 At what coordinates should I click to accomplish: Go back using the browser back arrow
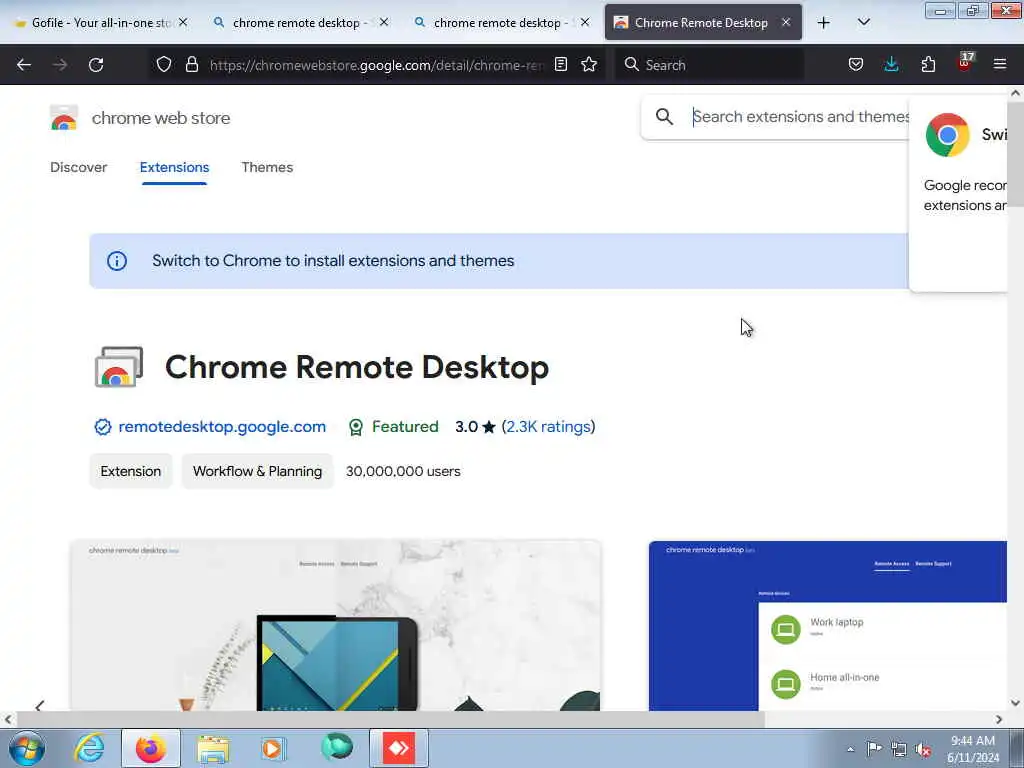tap(24, 65)
